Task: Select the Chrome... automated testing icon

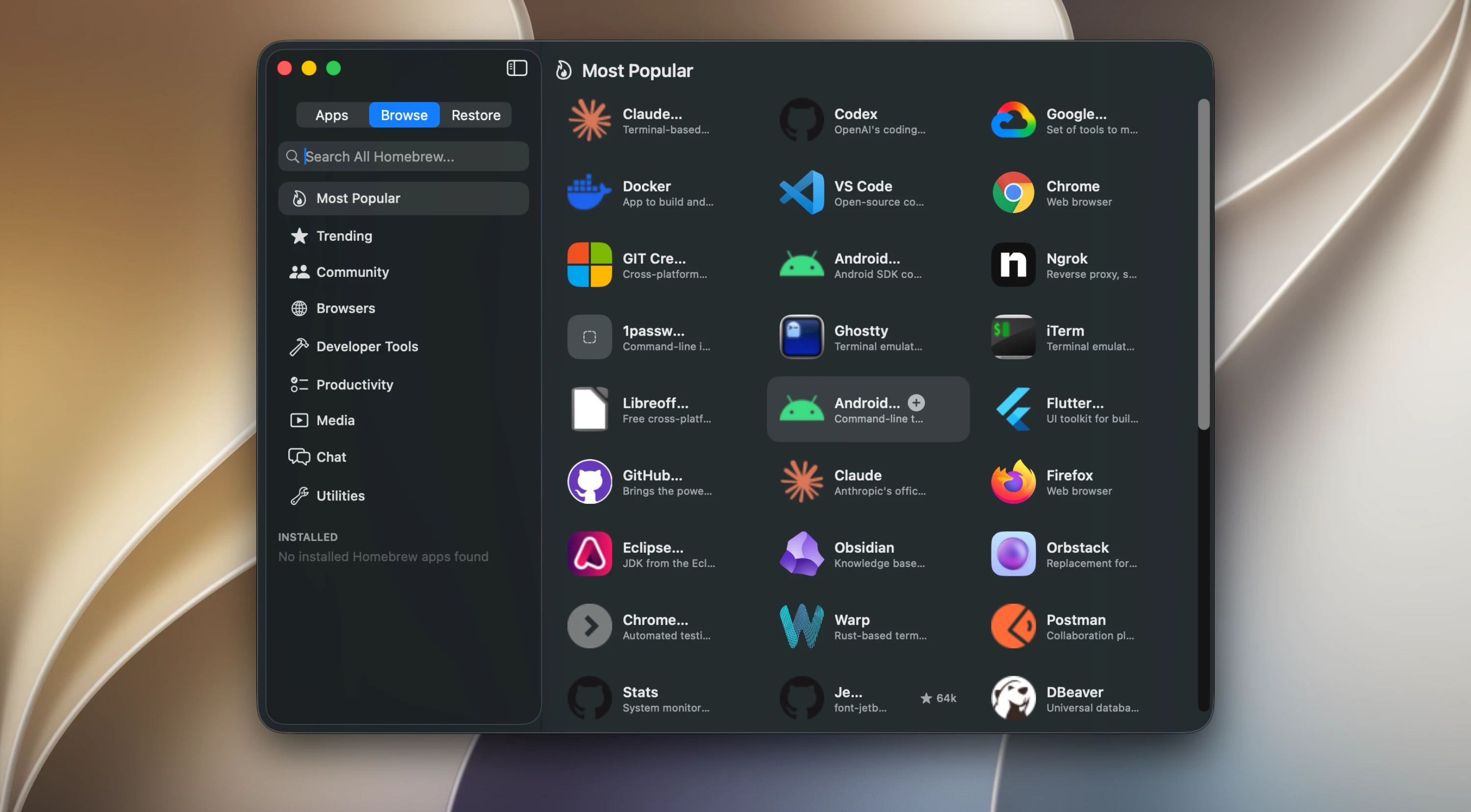Action: pyautogui.click(x=589, y=626)
